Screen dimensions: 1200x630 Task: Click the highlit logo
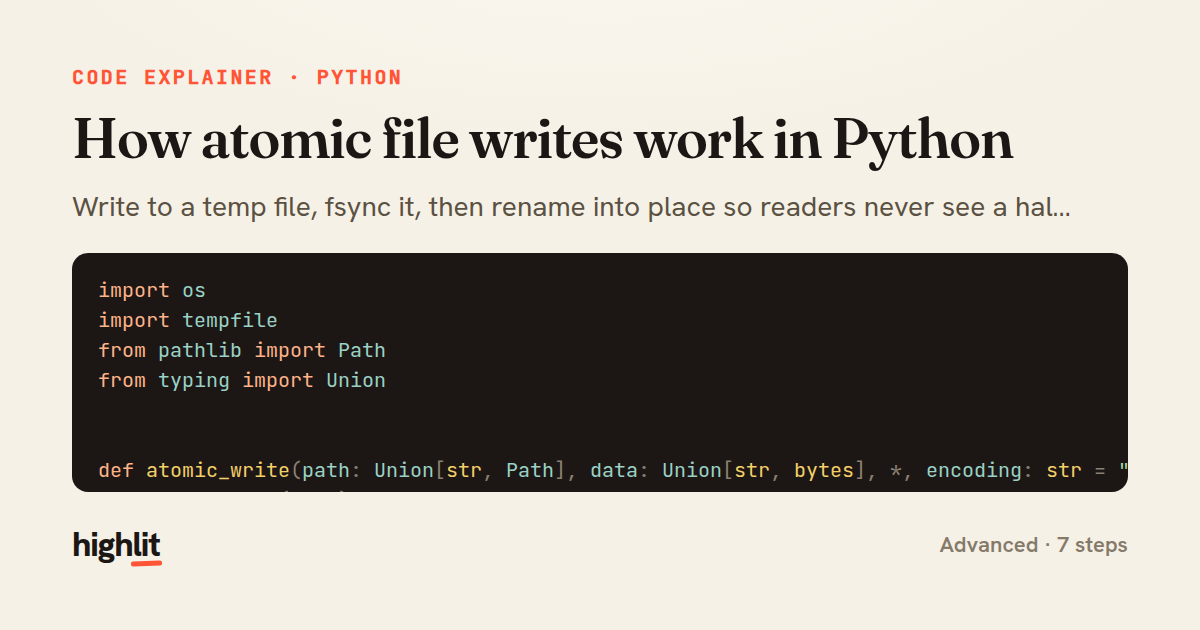(117, 546)
